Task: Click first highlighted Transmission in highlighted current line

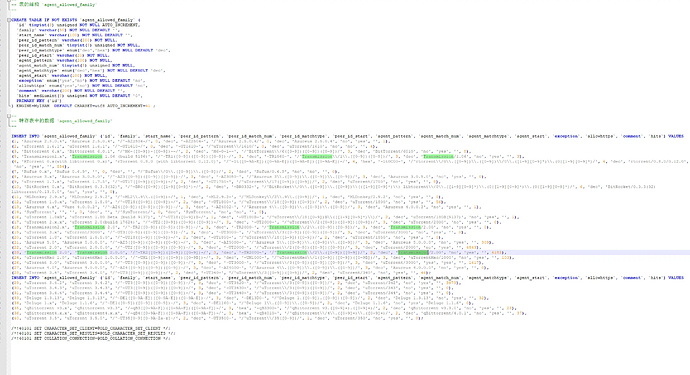Action: [41, 253]
